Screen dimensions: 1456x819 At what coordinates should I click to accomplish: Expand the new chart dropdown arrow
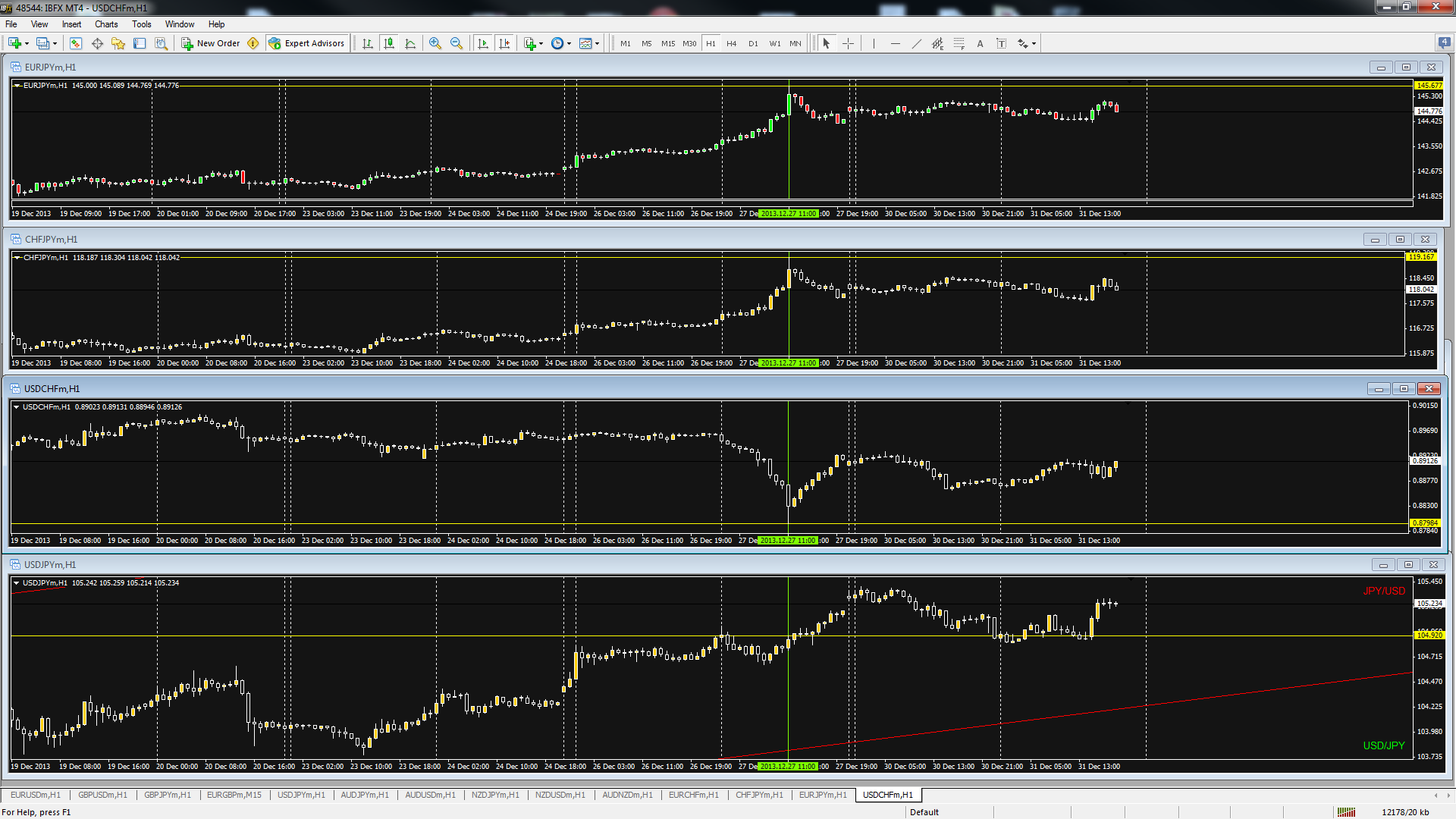[27, 43]
